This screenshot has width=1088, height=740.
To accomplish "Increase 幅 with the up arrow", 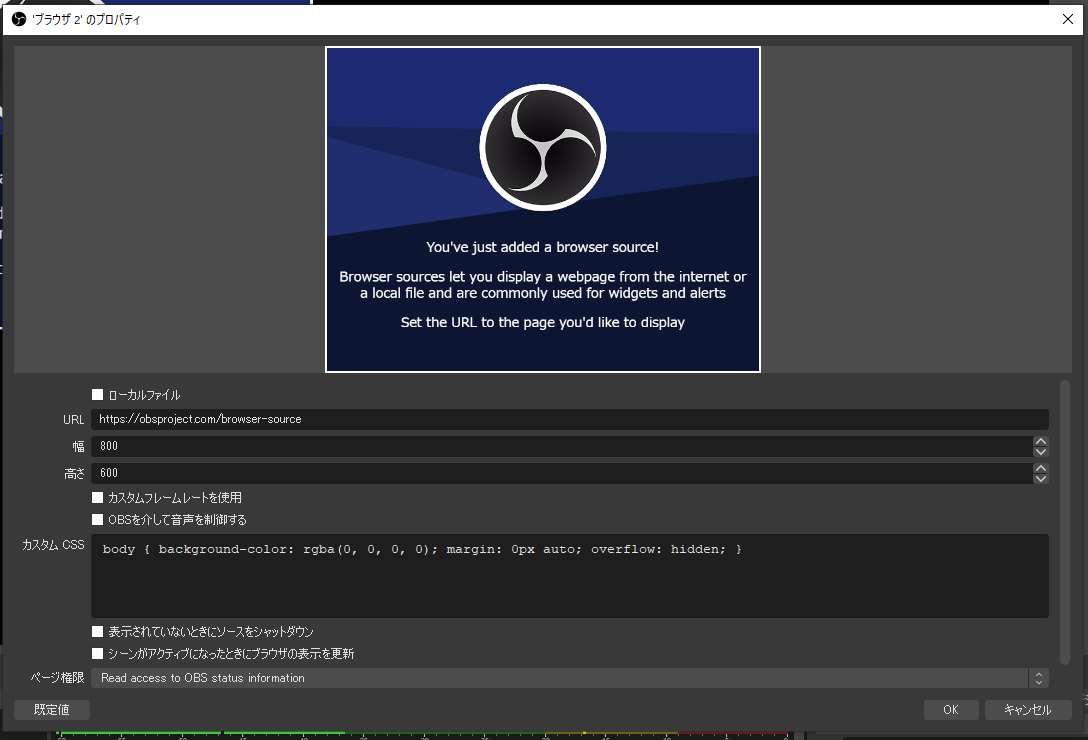I will pyautogui.click(x=1040, y=442).
